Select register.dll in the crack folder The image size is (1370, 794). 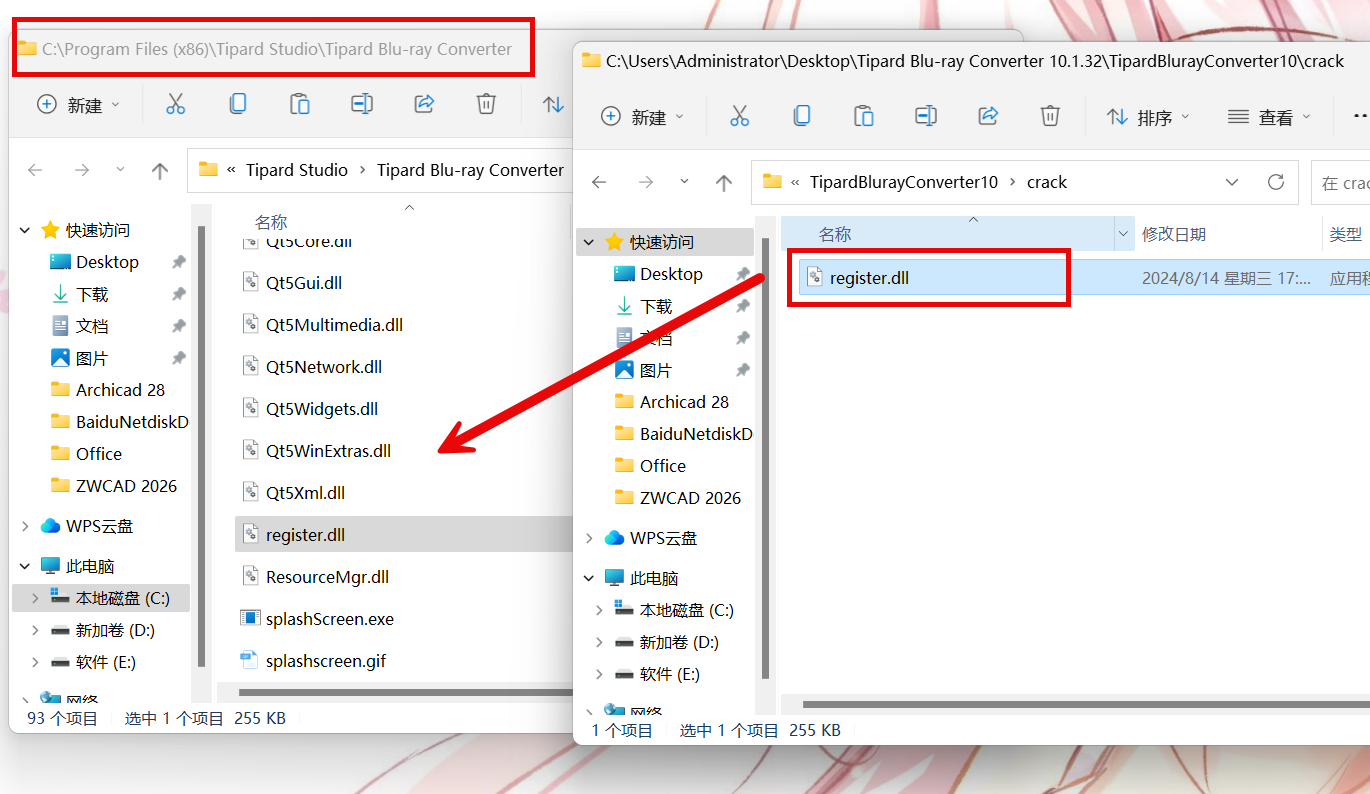869,278
